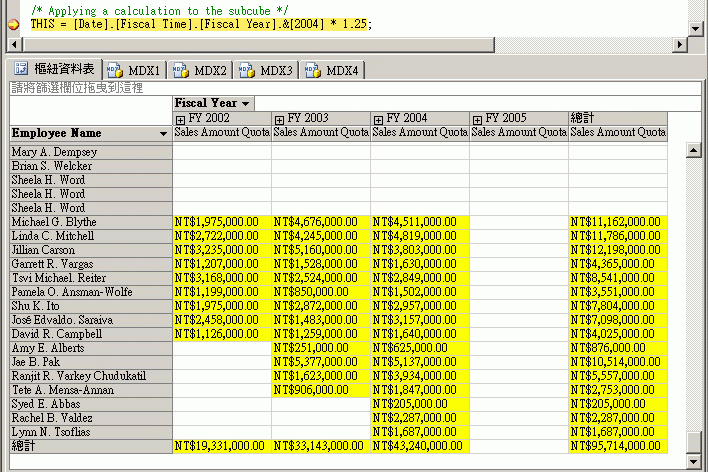Click the NT$4,511,000.00 cell for Michael G. Blythe
708x472 pixels.
click(420, 222)
